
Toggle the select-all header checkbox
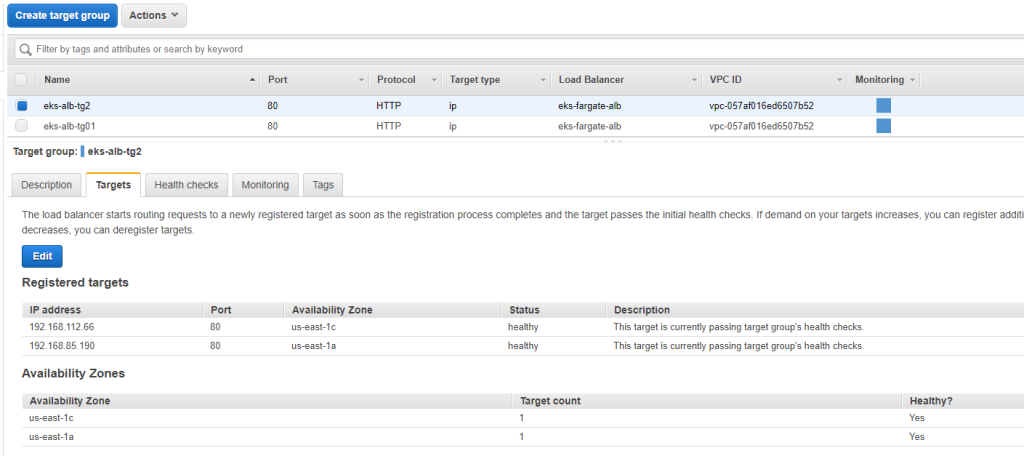21,80
